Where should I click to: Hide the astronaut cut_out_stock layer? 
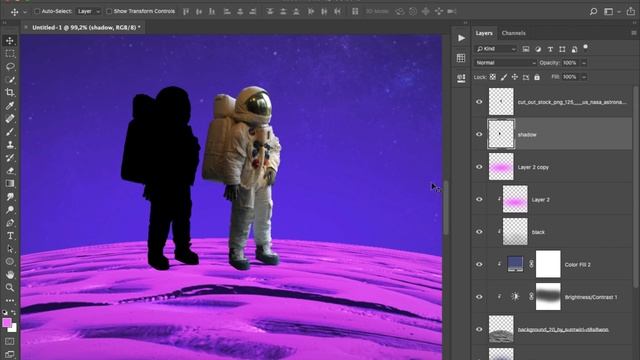point(479,102)
